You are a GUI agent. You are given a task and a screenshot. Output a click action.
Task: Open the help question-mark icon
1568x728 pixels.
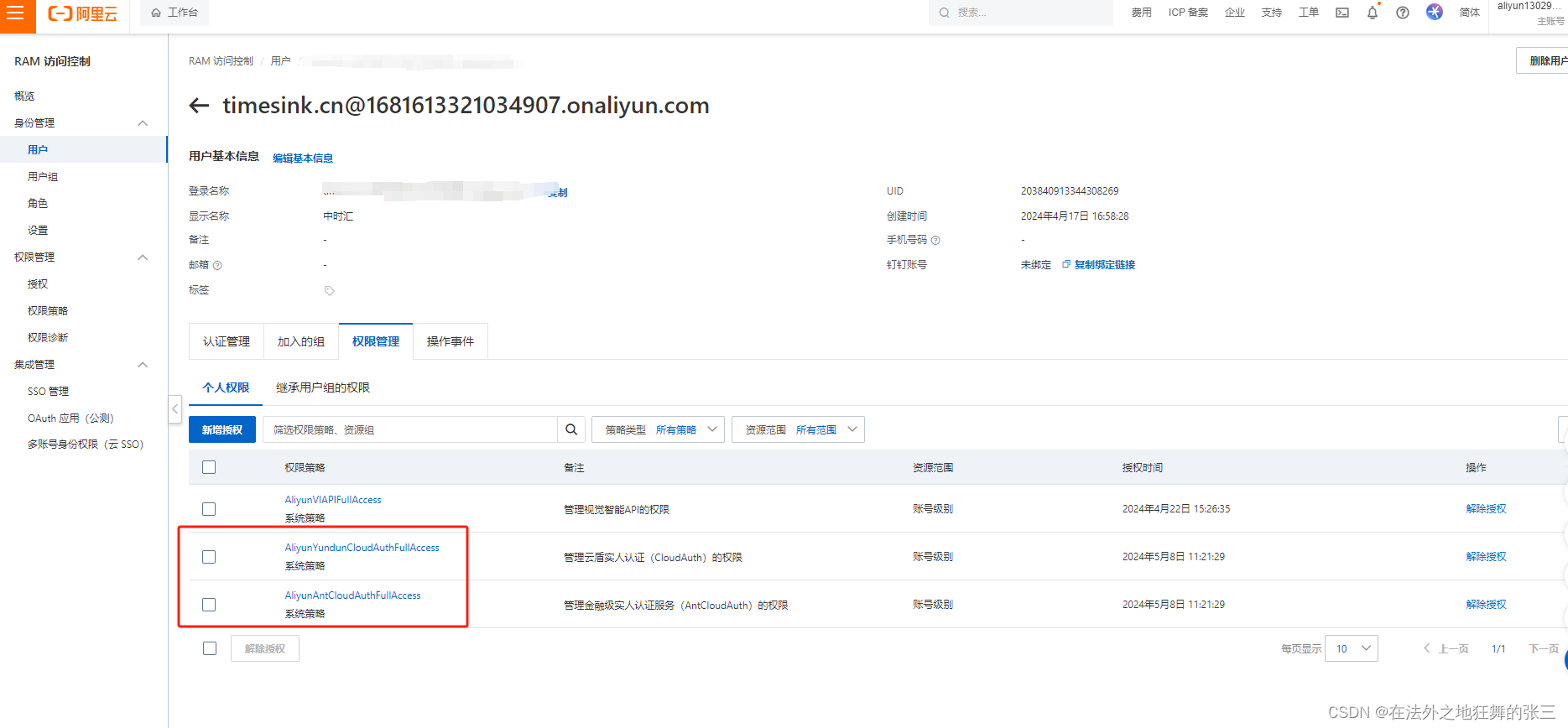pos(1403,13)
